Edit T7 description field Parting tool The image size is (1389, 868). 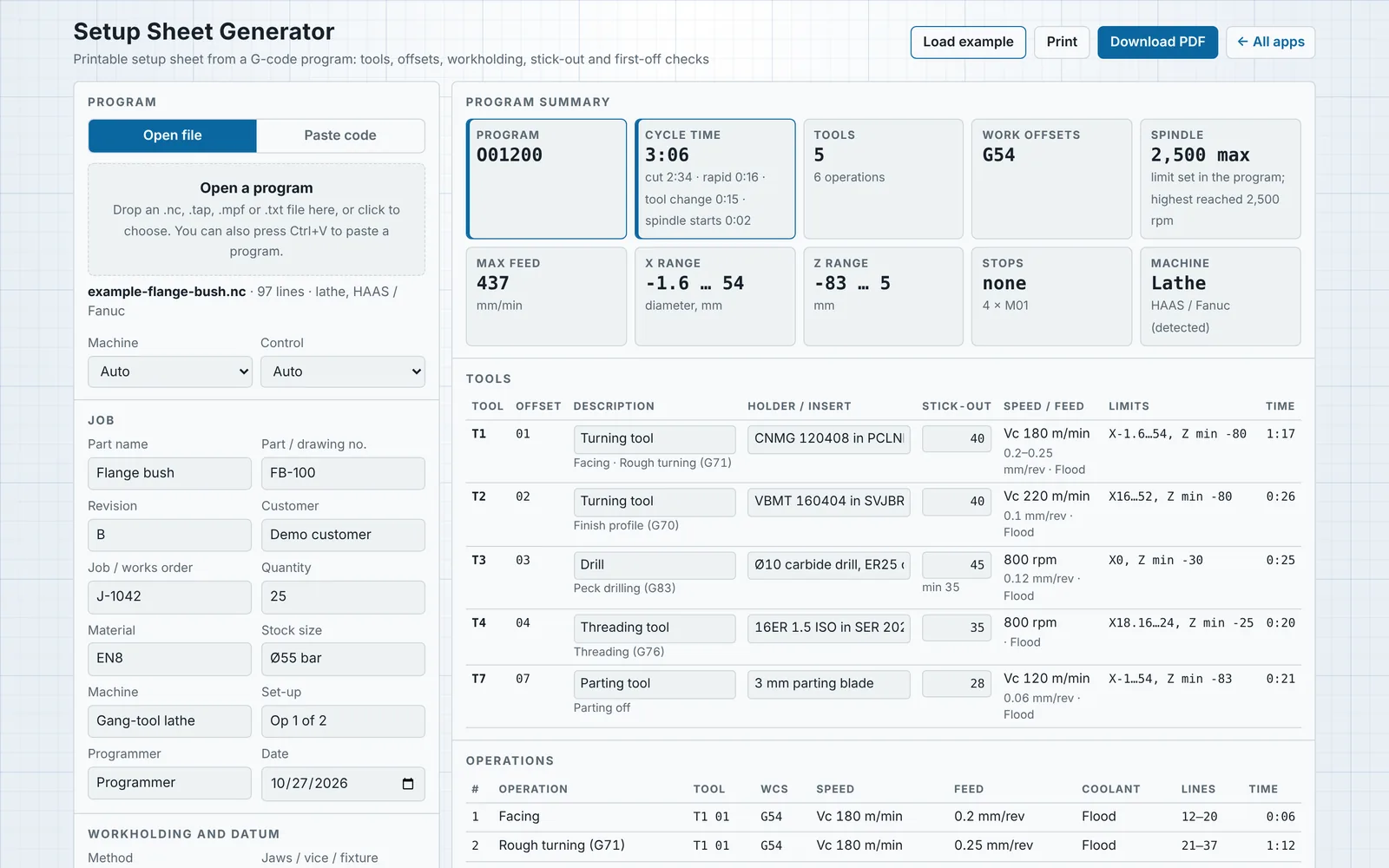coord(655,683)
